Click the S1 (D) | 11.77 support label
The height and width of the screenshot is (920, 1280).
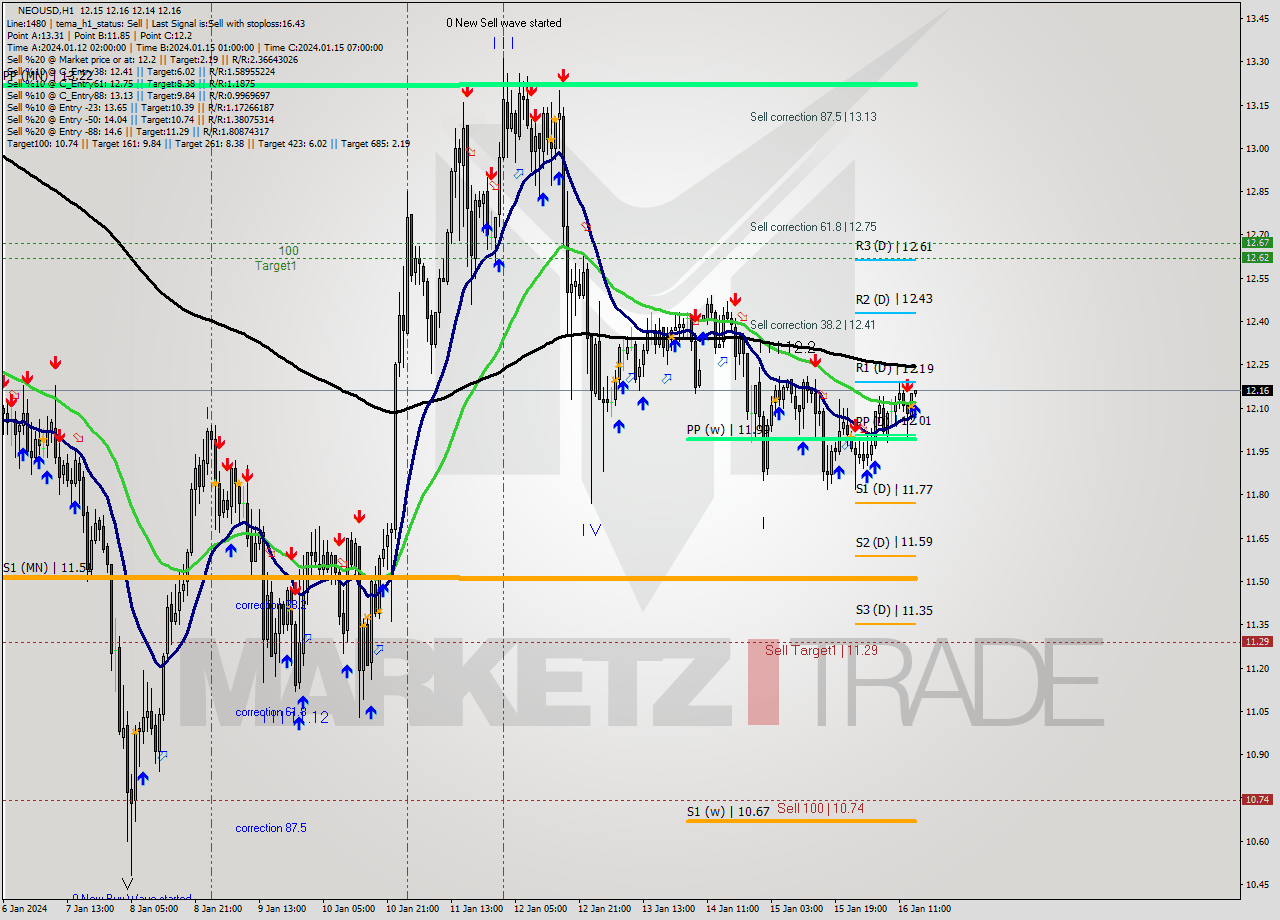[x=894, y=489]
